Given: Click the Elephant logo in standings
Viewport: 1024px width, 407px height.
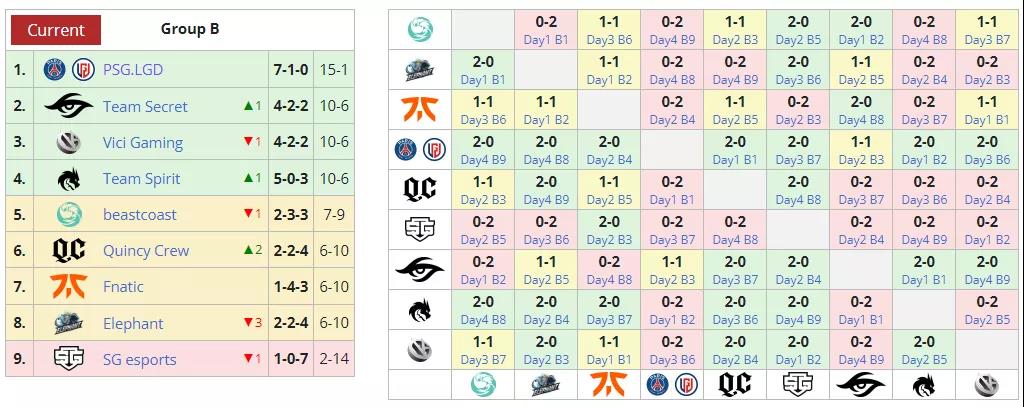Looking at the screenshot, I should coord(69,323).
